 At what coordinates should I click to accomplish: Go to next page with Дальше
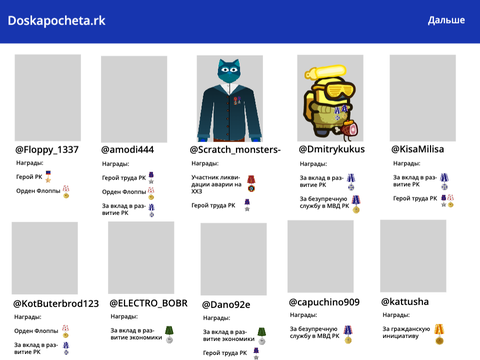pyautogui.click(x=446, y=20)
